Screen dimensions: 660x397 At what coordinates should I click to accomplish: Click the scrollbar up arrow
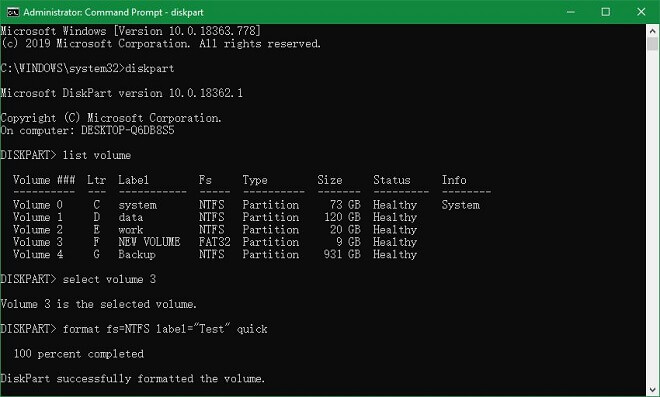click(x=652, y=31)
